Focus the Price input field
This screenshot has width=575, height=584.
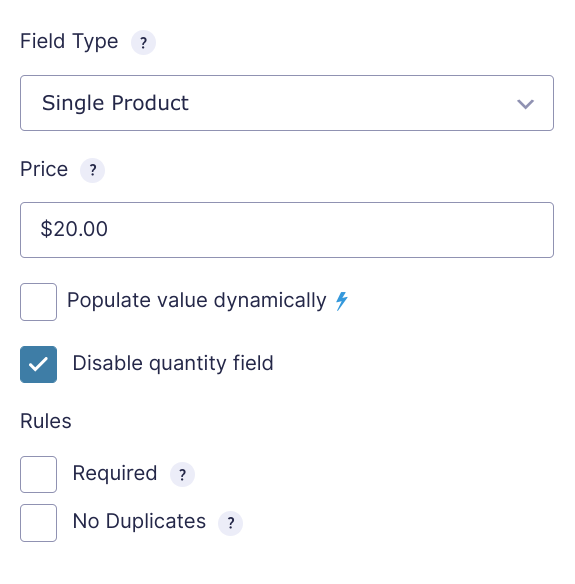(x=287, y=230)
